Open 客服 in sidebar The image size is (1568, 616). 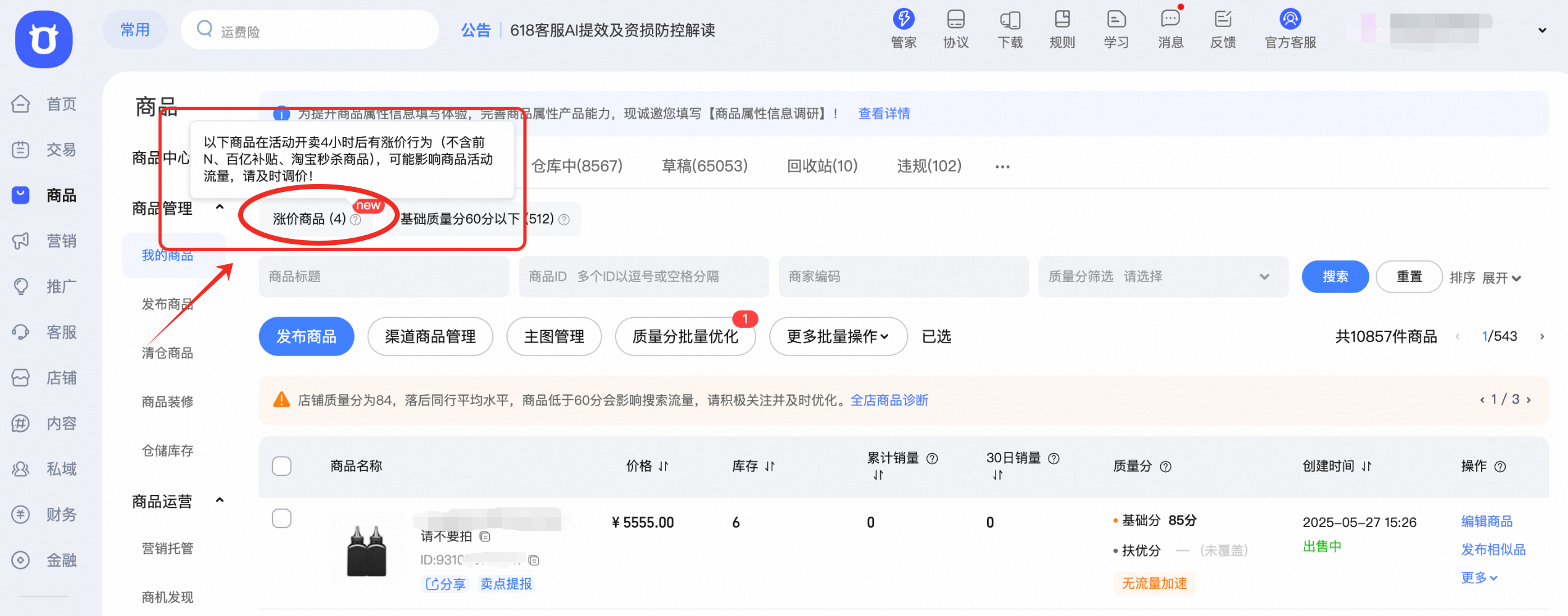pyautogui.click(x=44, y=332)
